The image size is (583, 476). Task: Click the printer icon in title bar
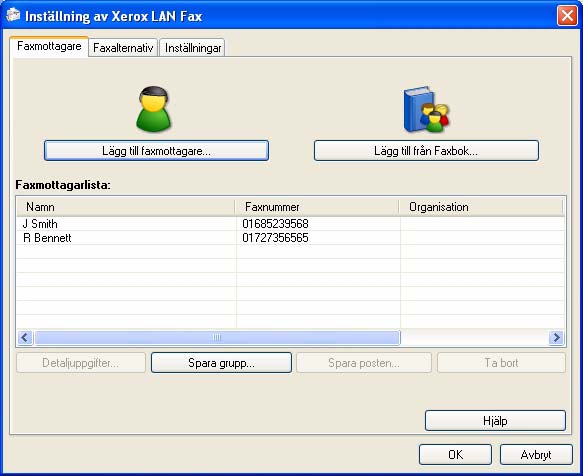[13, 15]
